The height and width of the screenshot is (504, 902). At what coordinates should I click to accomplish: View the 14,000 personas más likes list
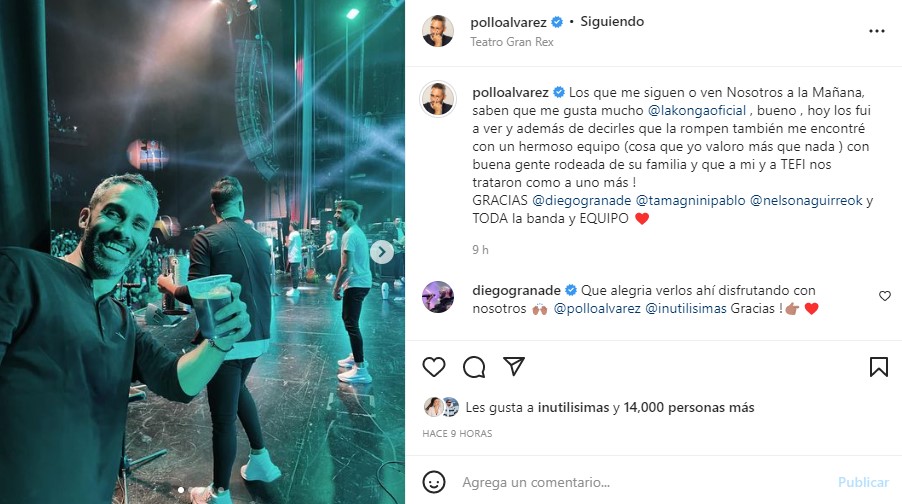(x=689, y=407)
